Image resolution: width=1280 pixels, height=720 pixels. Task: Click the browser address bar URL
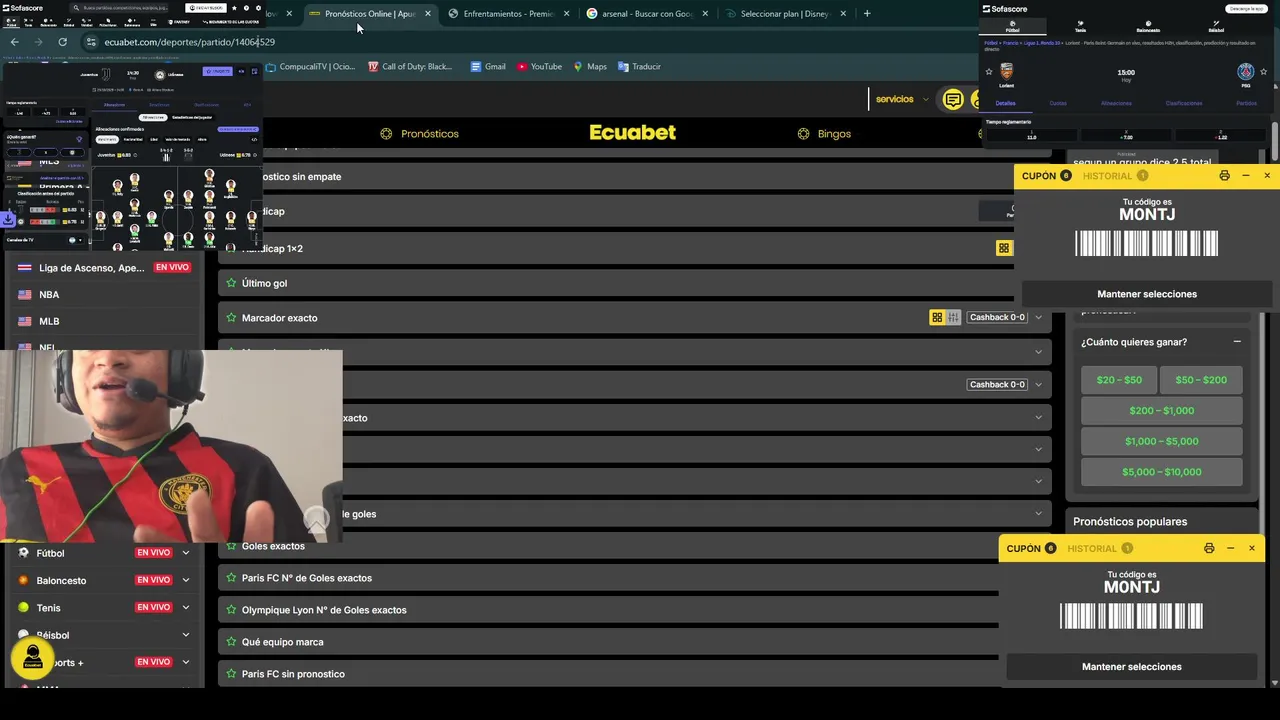(190, 42)
